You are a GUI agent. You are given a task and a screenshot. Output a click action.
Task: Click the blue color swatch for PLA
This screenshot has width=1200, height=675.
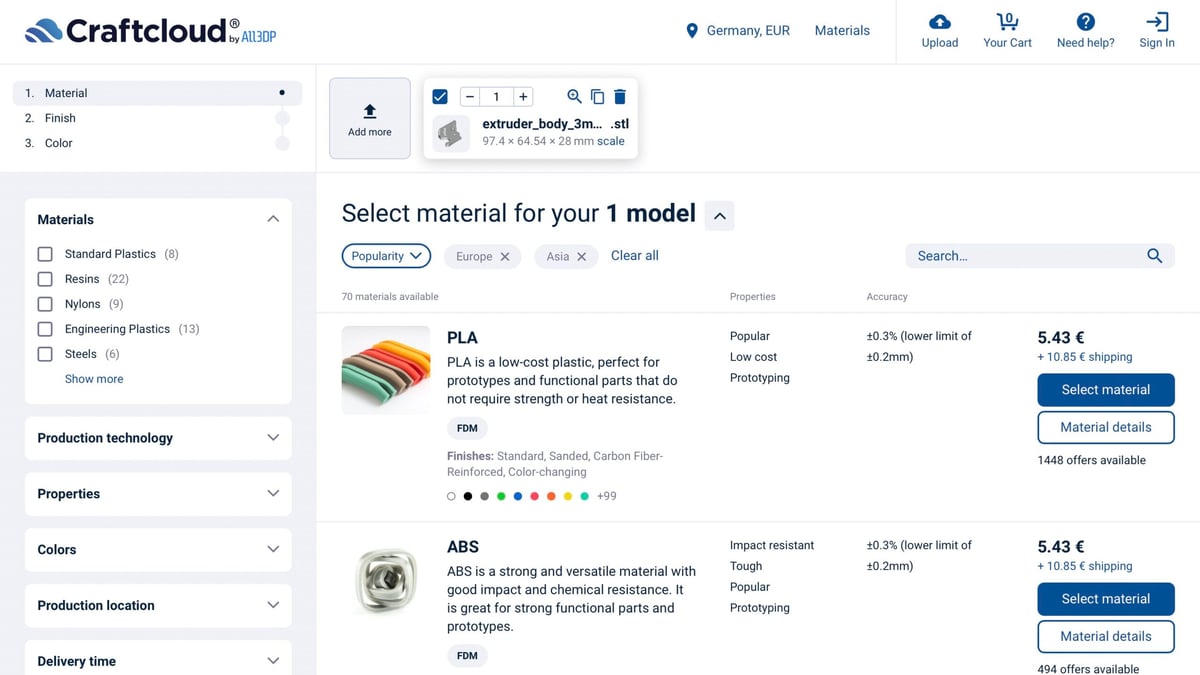(517, 496)
